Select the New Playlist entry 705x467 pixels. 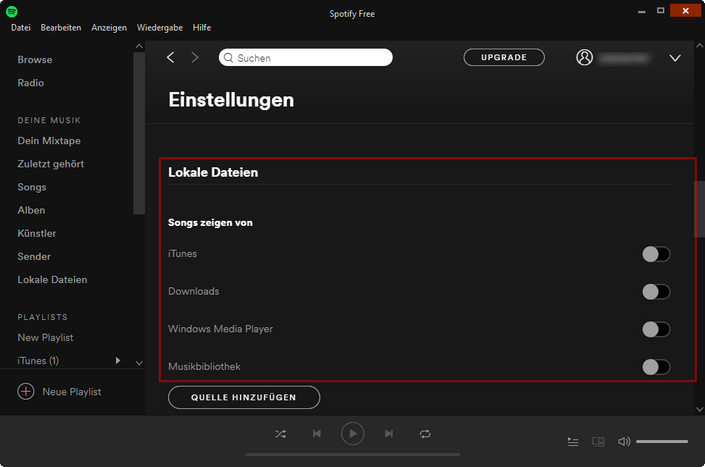tap(45, 338)
